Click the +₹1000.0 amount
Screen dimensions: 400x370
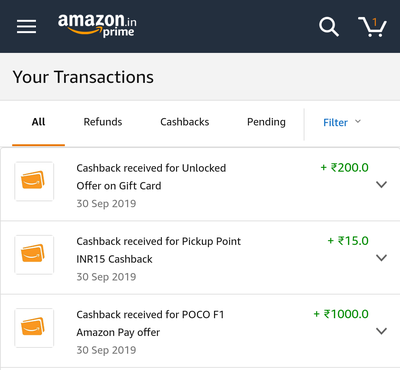tap(341, 314)
